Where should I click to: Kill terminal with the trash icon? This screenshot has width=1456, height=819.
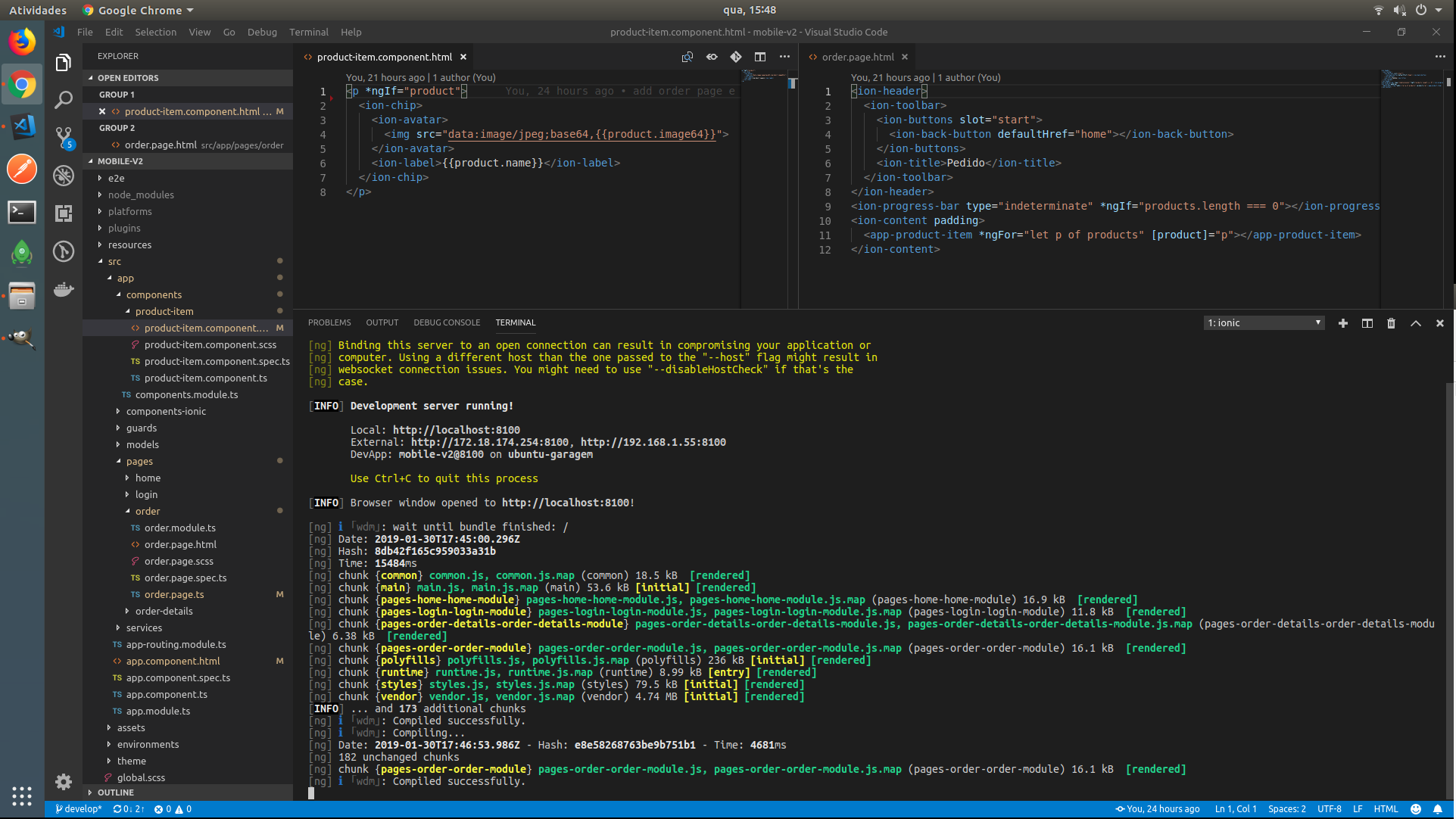1391,323
